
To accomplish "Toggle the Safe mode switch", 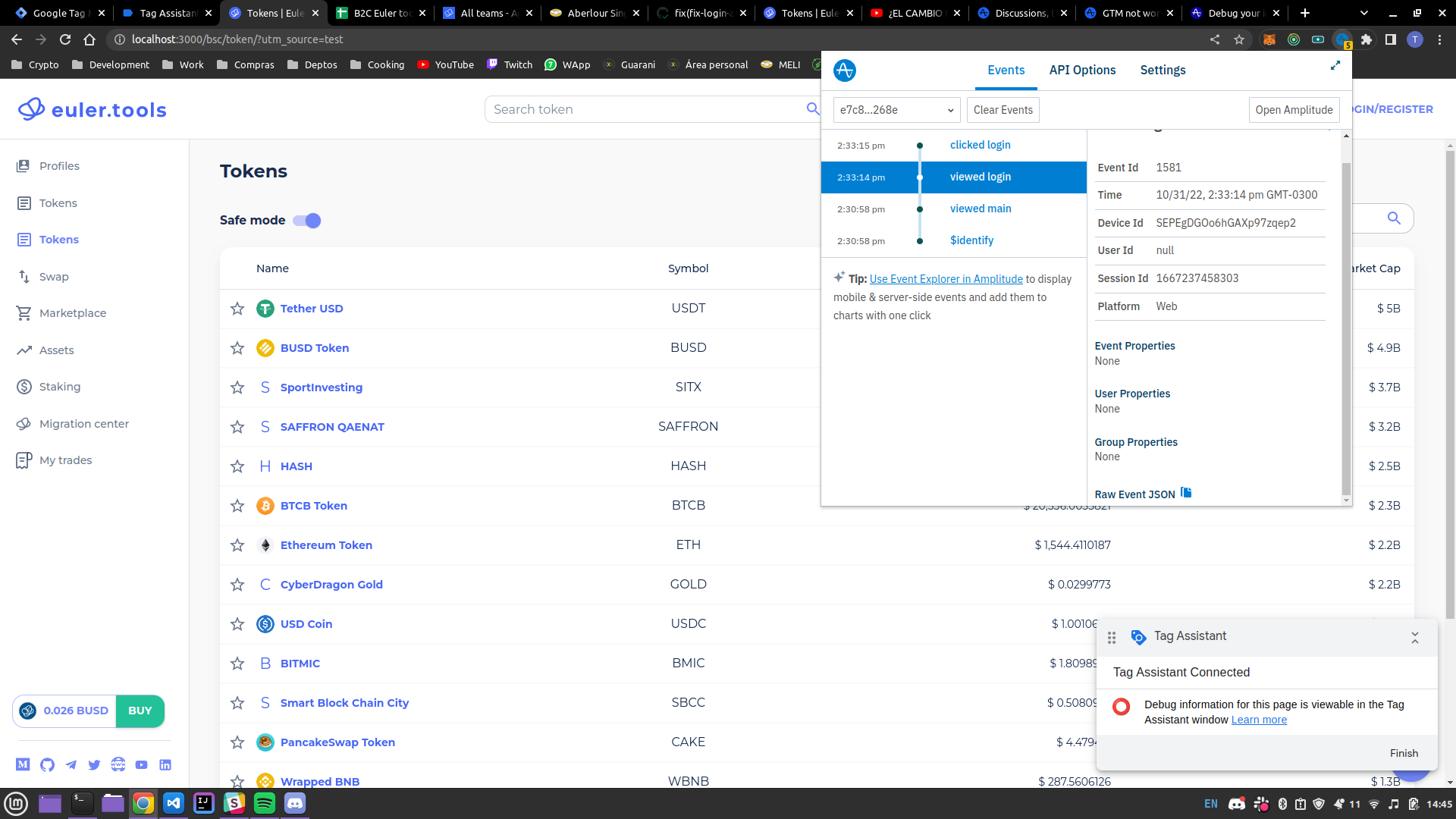I will click(x=307, y=221).
